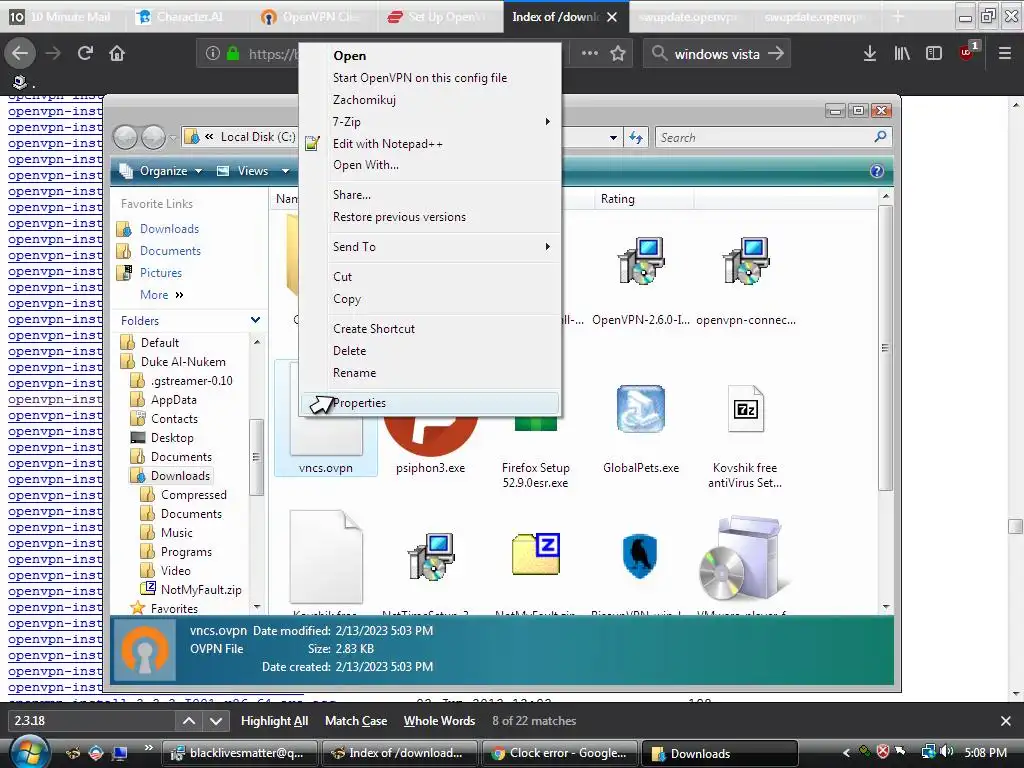The width and height of the screenshot is (1024, 768).
Task: Switch to the 10 Minute Mail tab
Action: tap(61, 16)
